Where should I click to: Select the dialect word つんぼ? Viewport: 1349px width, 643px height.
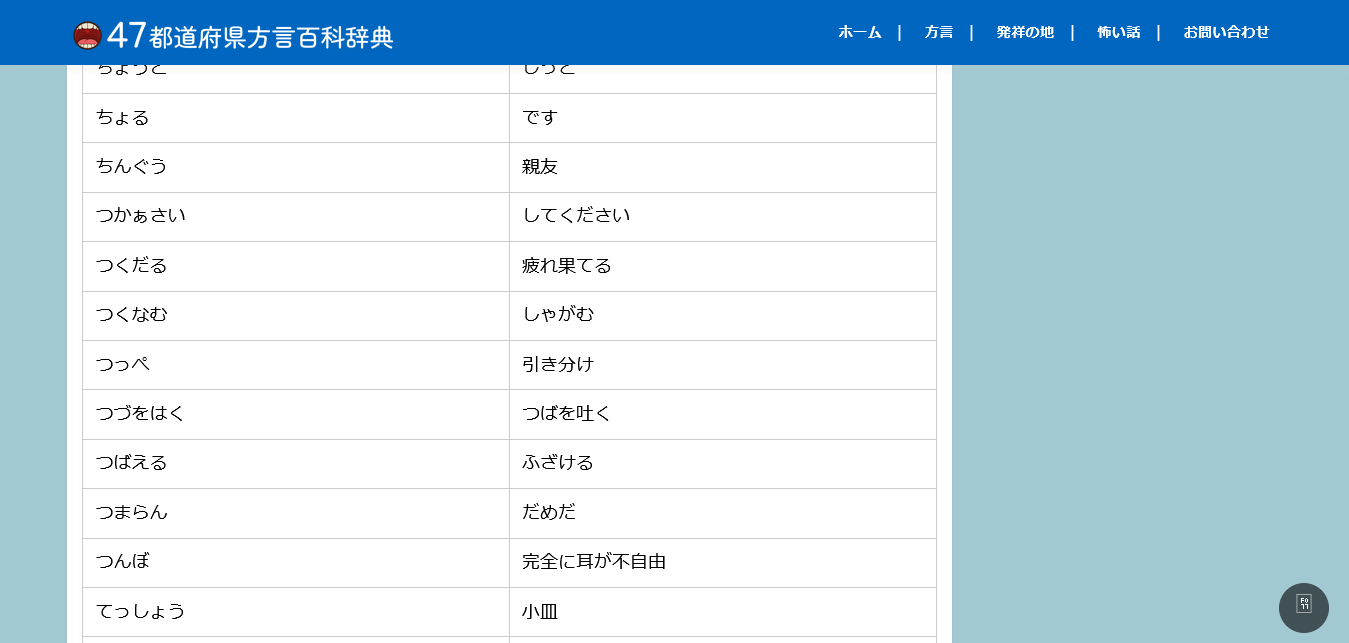[x=123, y=562]
